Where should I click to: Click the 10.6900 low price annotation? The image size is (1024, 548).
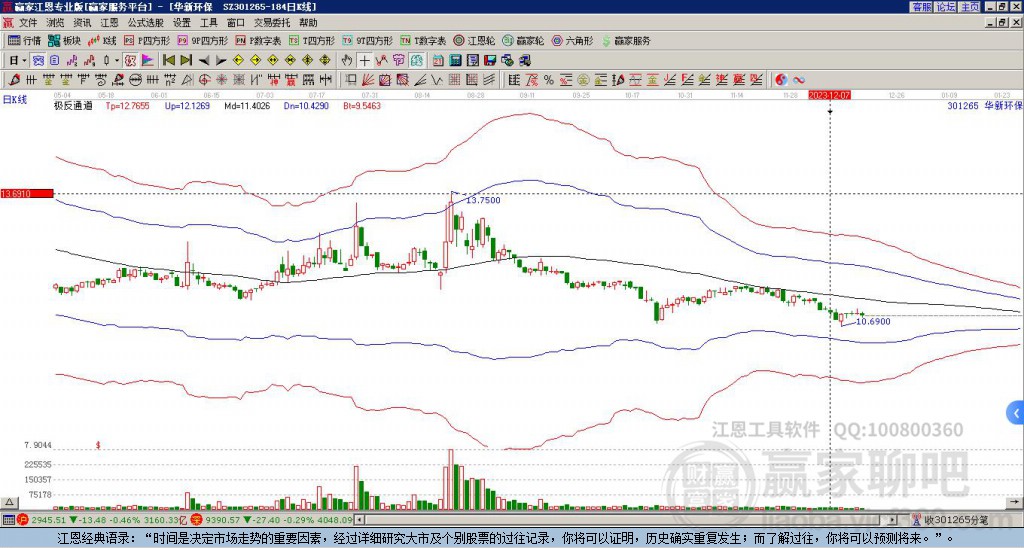tap(873, 321)
